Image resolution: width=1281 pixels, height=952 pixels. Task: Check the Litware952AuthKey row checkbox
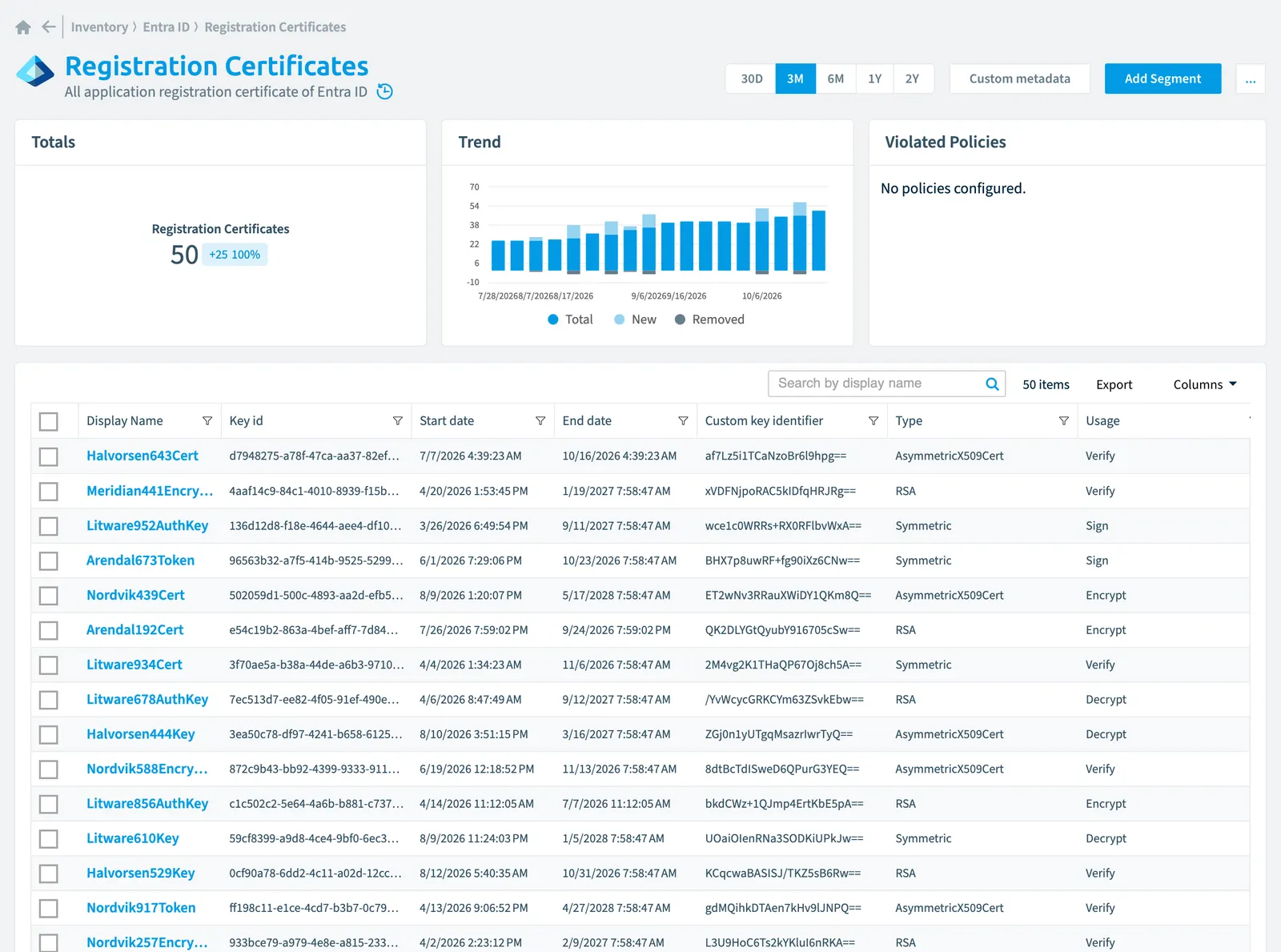[49, 526]
